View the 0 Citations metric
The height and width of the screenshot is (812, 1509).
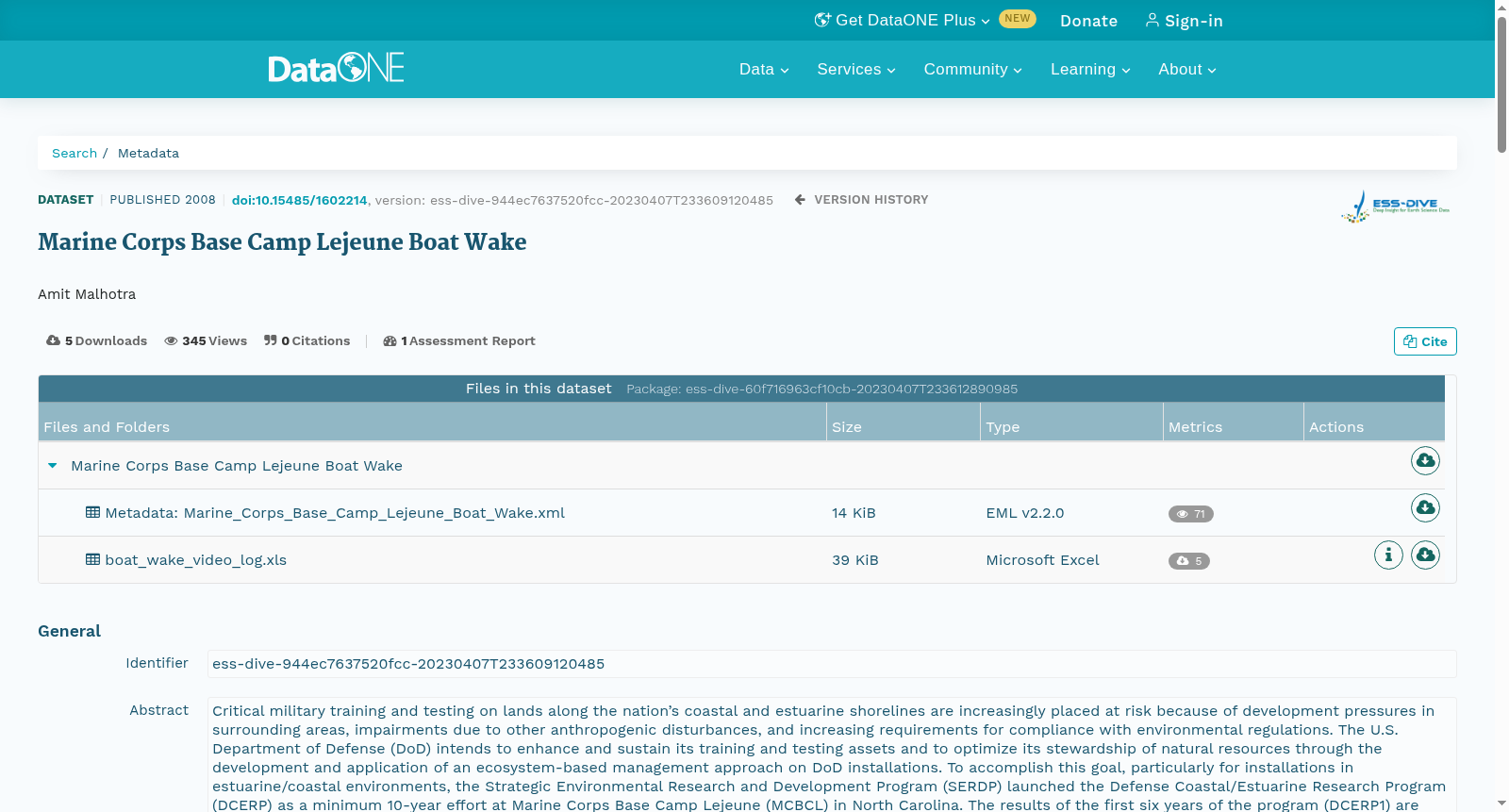pos(307,340)
